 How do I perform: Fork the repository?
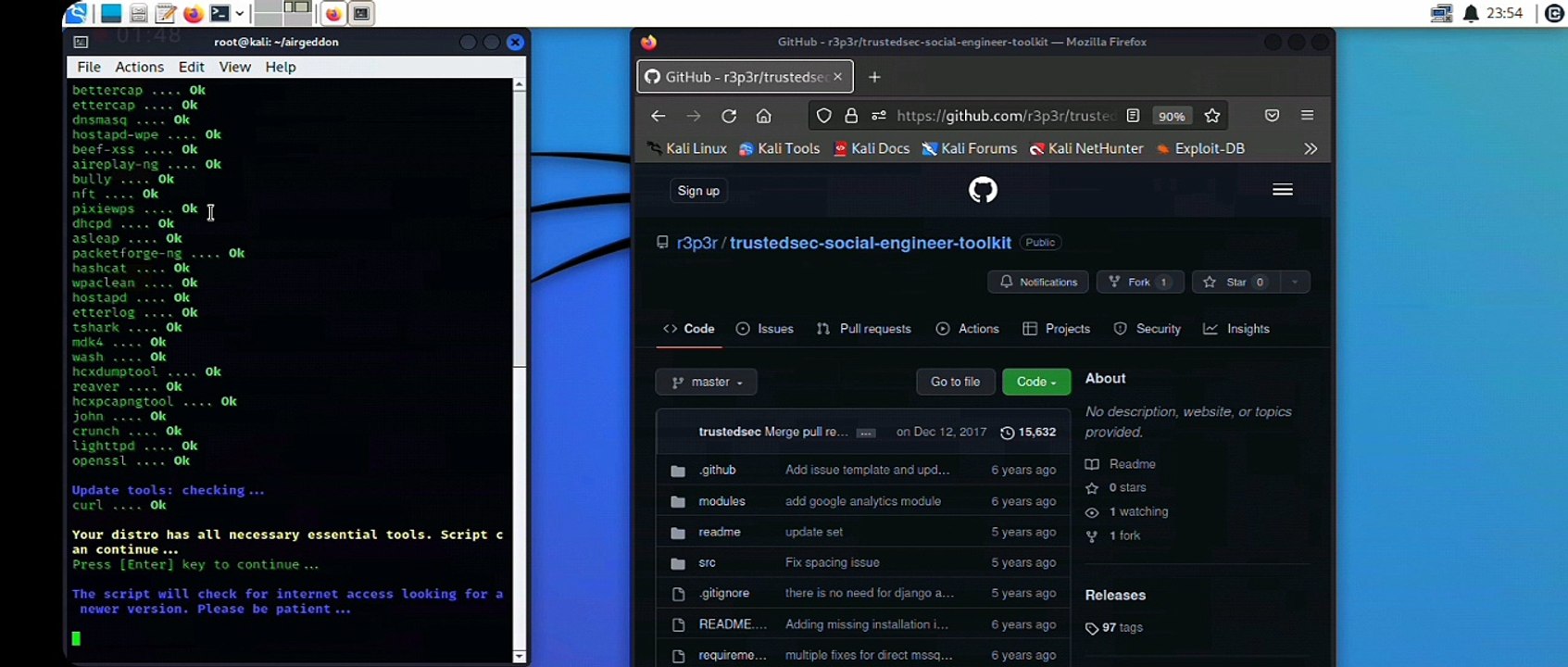pyautogui.click(x=1140, y=282)
